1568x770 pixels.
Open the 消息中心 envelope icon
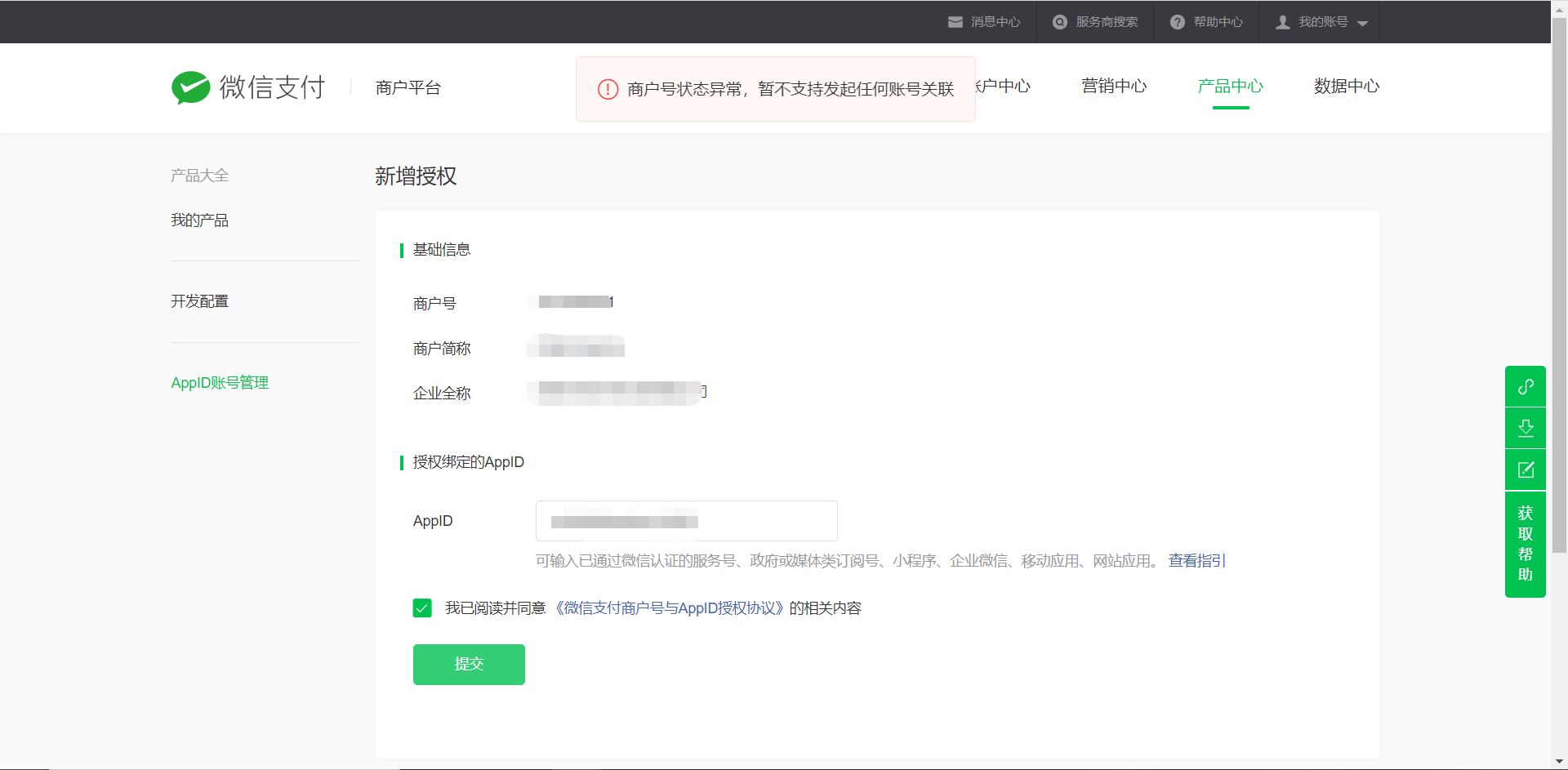coord(955,22)
